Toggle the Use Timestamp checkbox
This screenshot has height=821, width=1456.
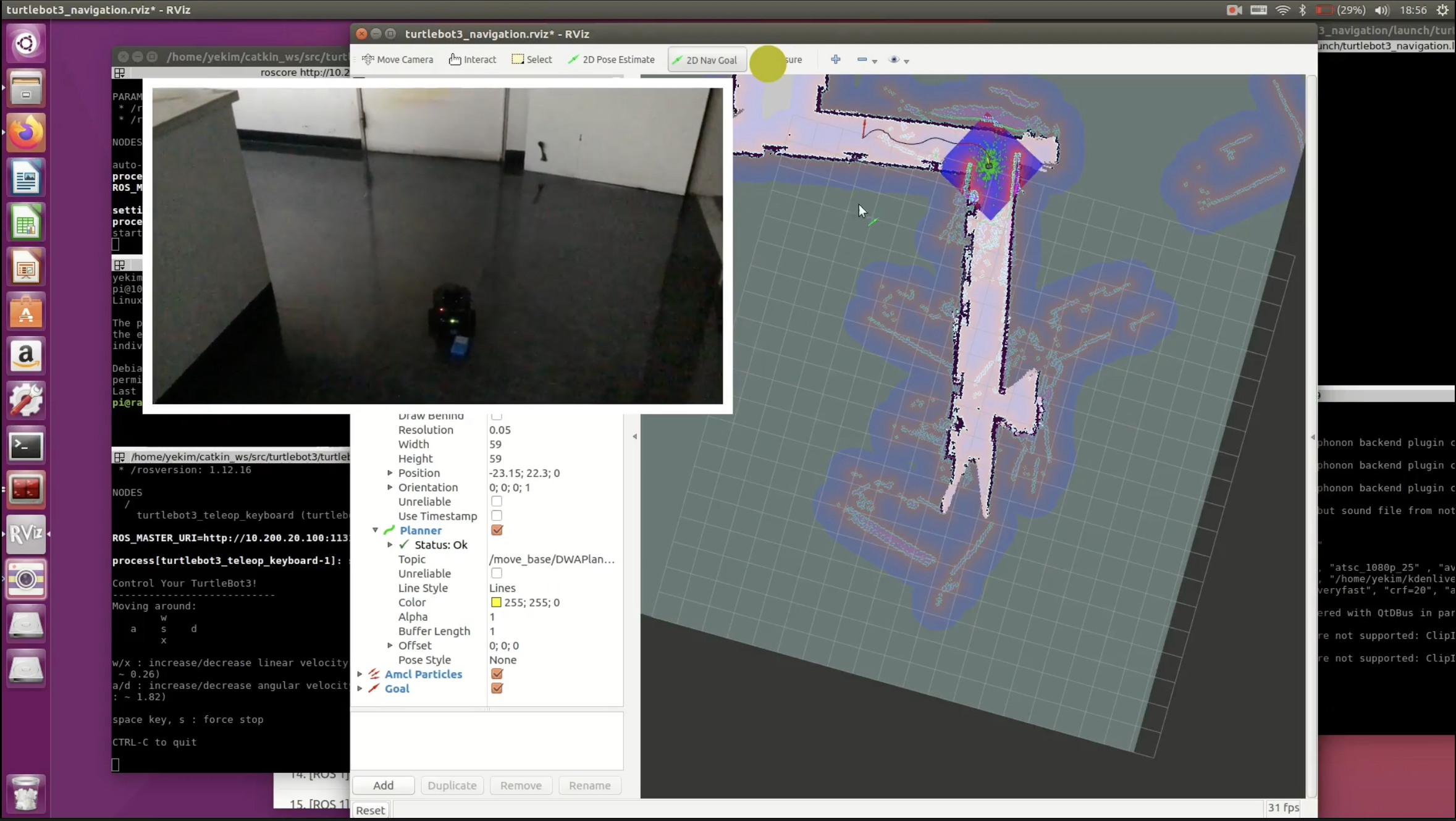(497, 516)
